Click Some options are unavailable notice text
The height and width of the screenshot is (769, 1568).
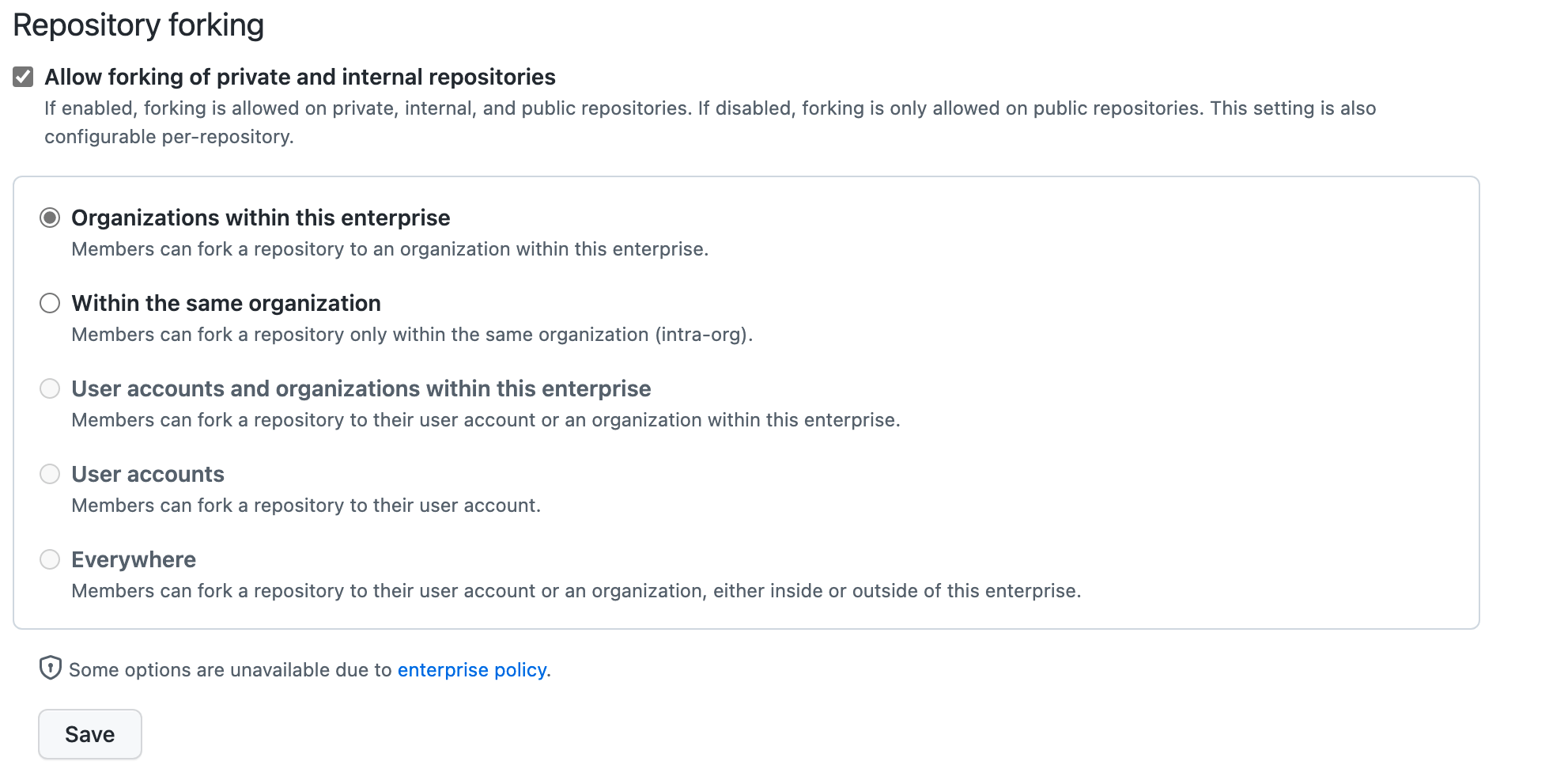tap(310, 669)
